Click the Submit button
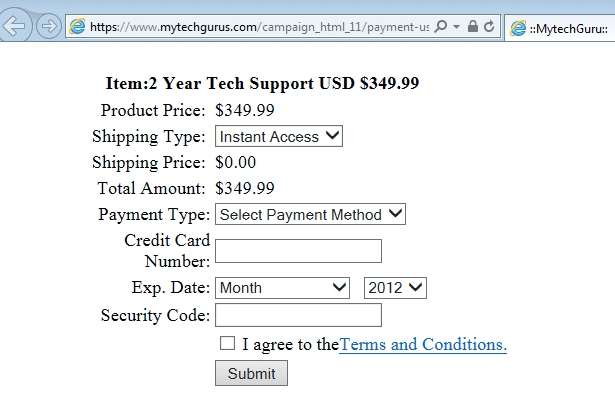 251,373
